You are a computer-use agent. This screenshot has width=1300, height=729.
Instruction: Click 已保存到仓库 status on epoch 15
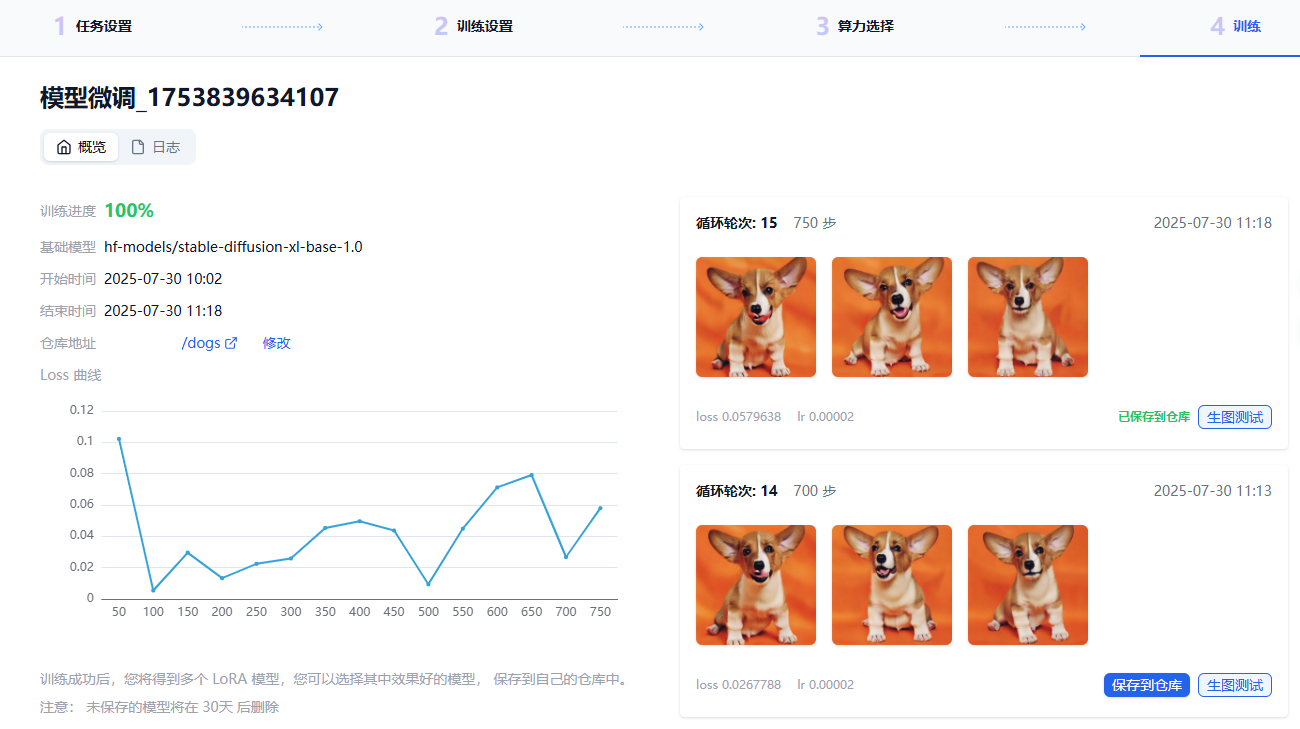[1154, 417]
